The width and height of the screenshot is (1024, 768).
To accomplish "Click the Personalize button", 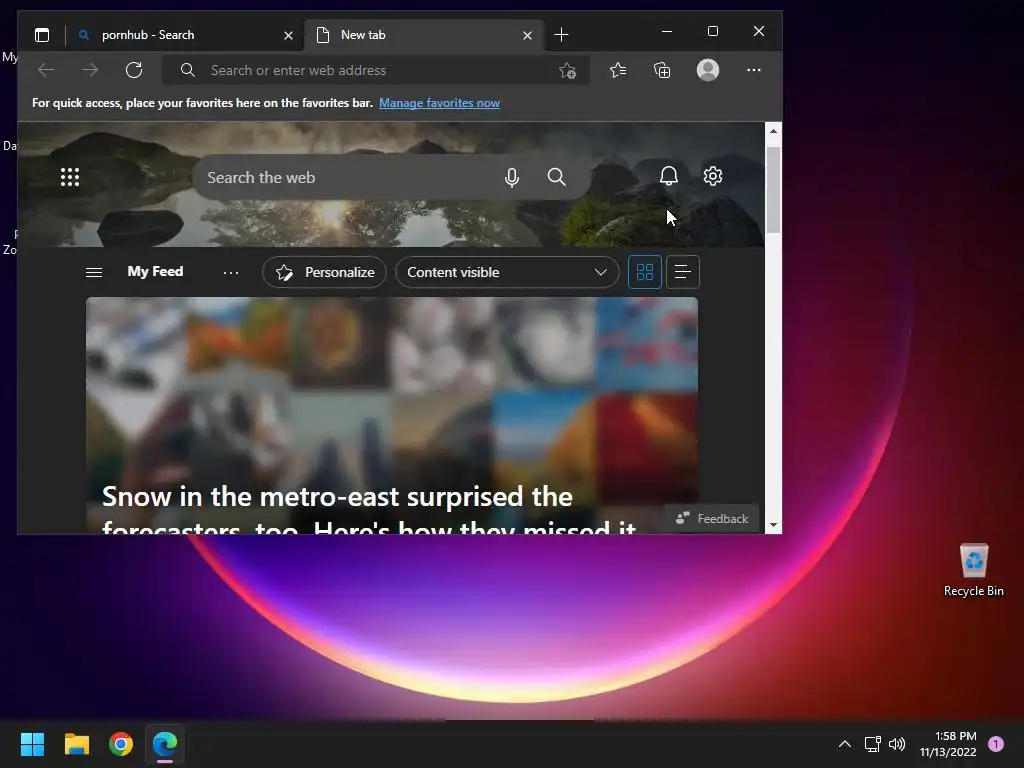I will tap(325, 272).
